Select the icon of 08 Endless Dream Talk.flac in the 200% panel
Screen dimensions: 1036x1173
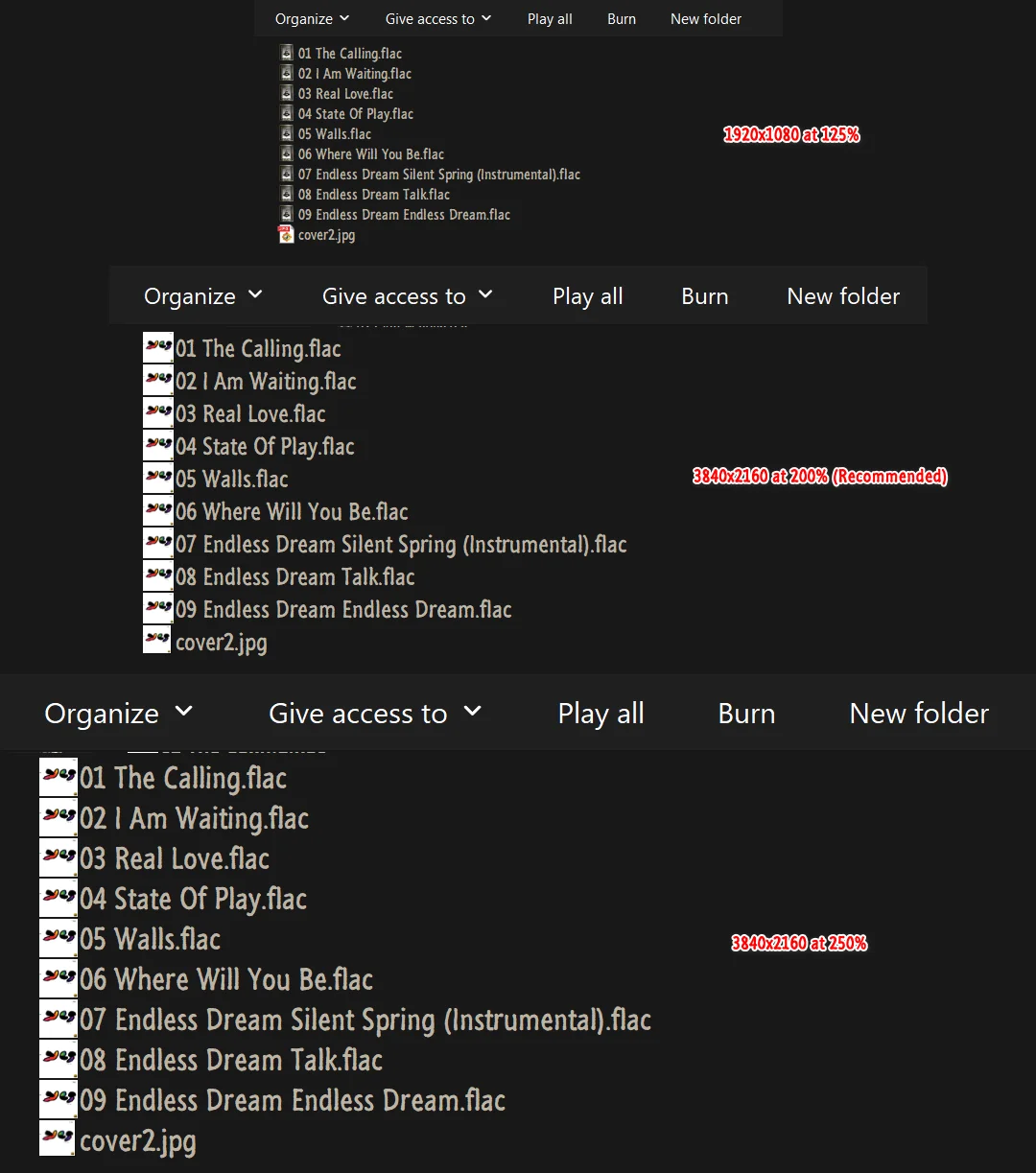(158, 575)
